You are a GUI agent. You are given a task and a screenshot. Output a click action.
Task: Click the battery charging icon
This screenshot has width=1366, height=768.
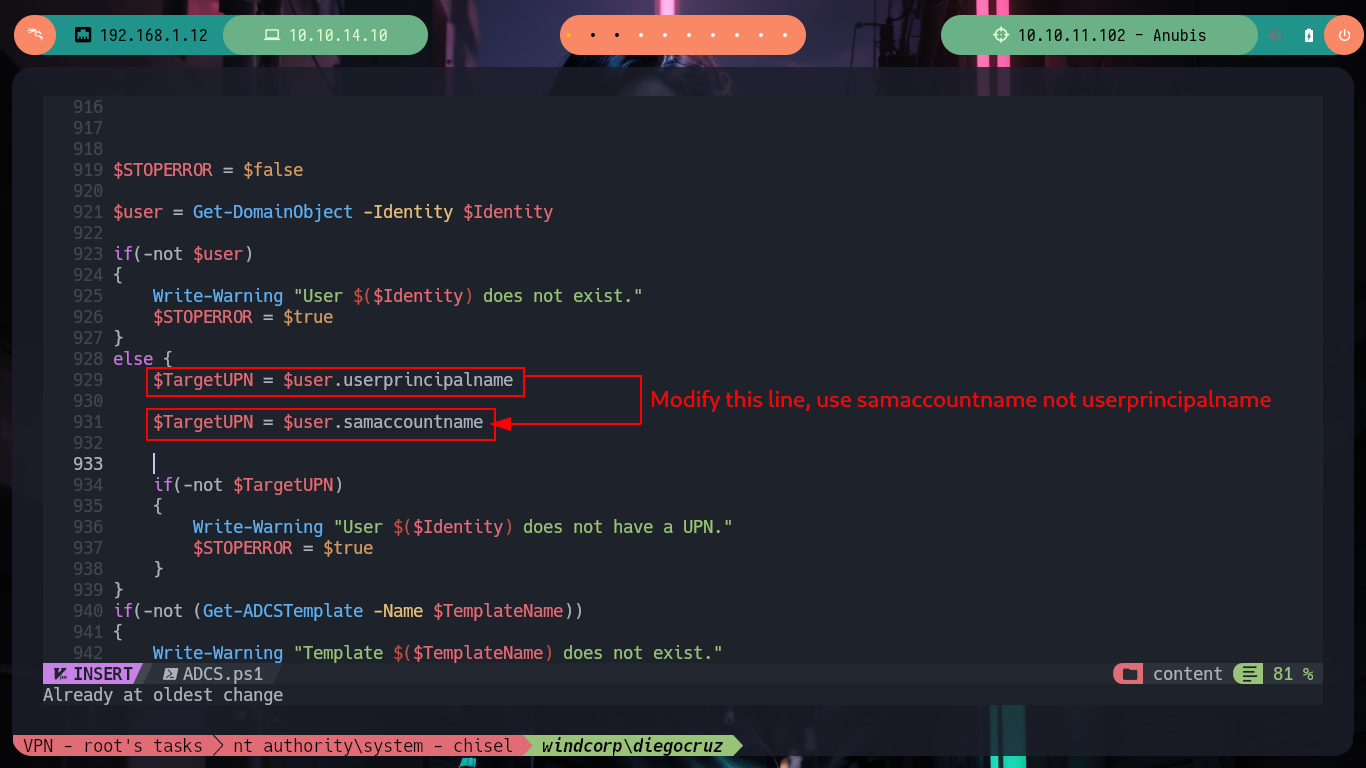(1309, 35)
